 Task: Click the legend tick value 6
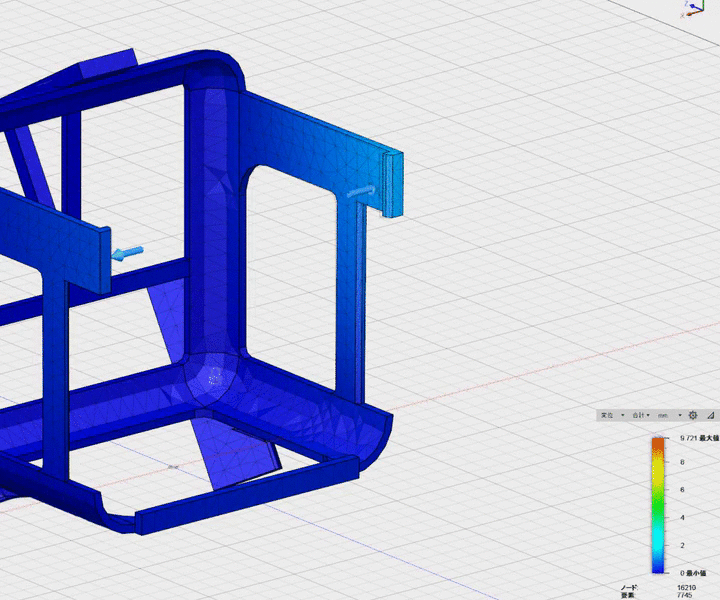click(x=682, y=490)
